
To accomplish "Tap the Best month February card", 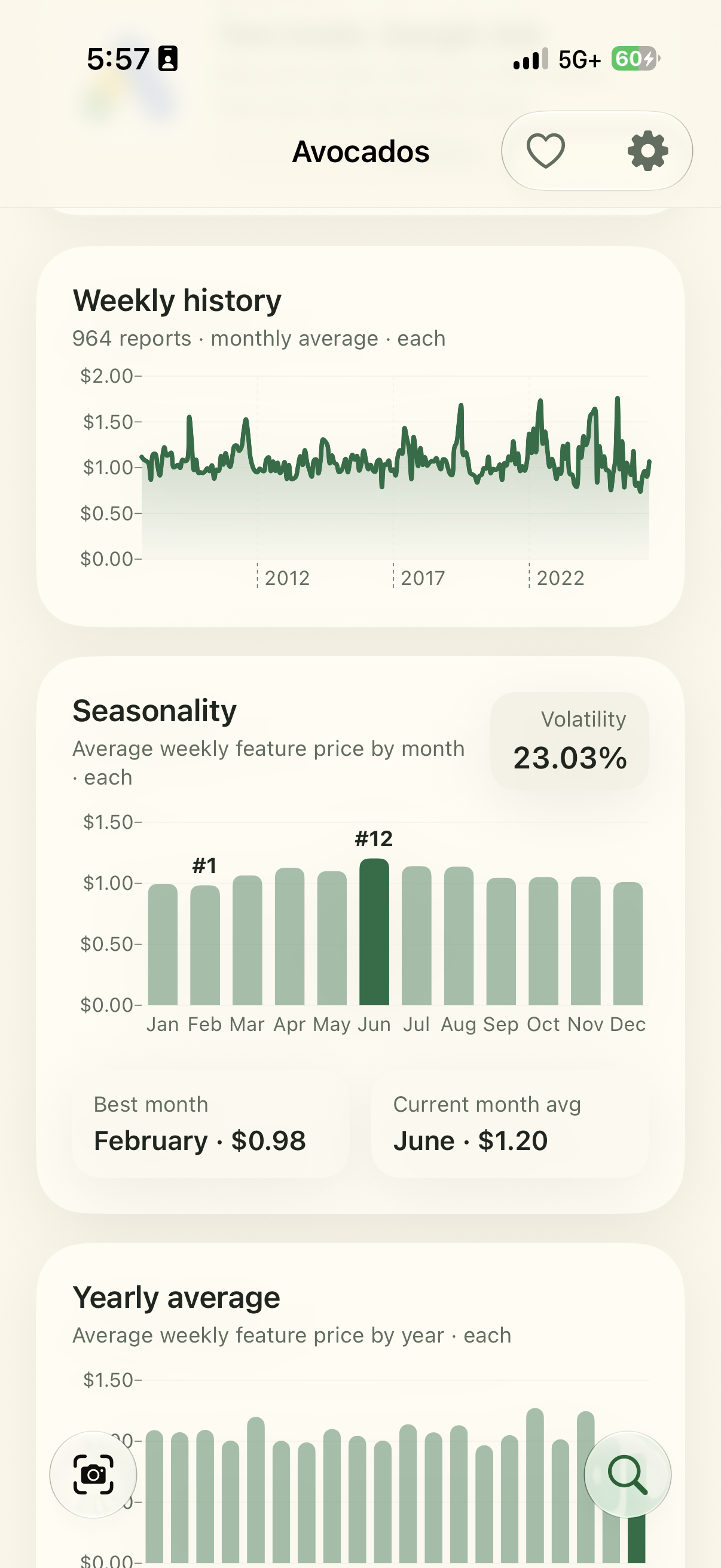I will coord(210,1124).
